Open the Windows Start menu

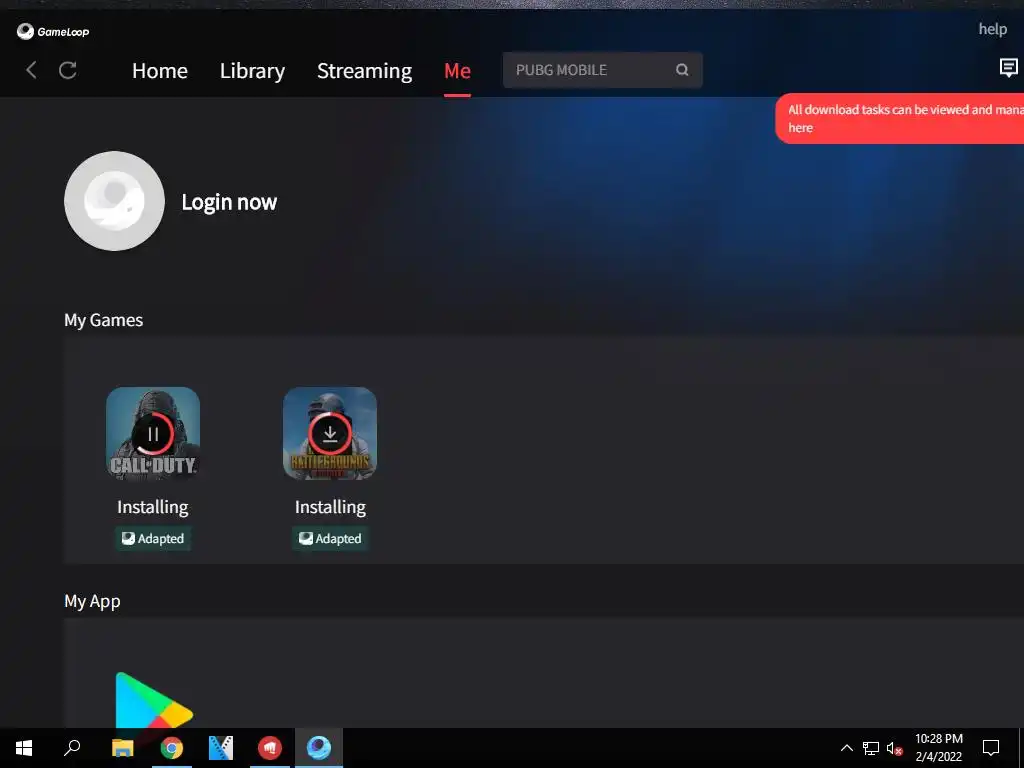coord(24,748)
